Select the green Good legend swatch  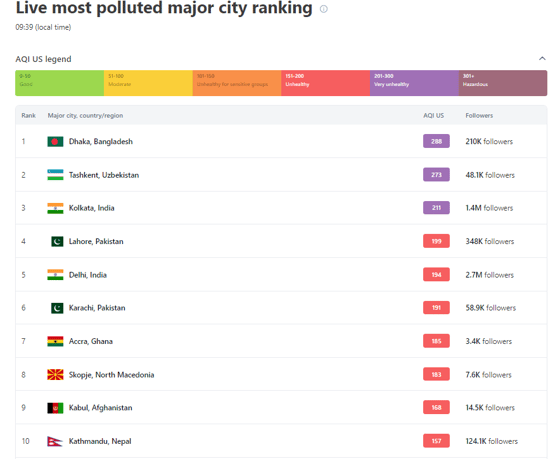click(x=60, y=83)
